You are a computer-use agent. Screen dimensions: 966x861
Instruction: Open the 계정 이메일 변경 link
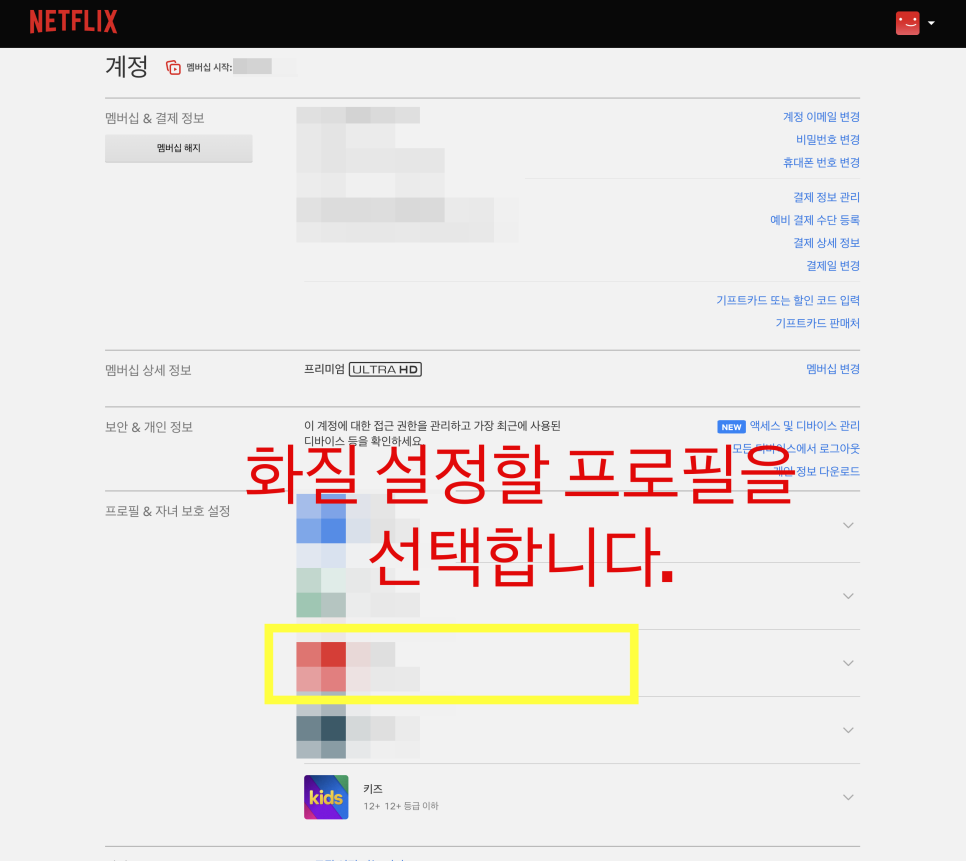tap(821, 117)
